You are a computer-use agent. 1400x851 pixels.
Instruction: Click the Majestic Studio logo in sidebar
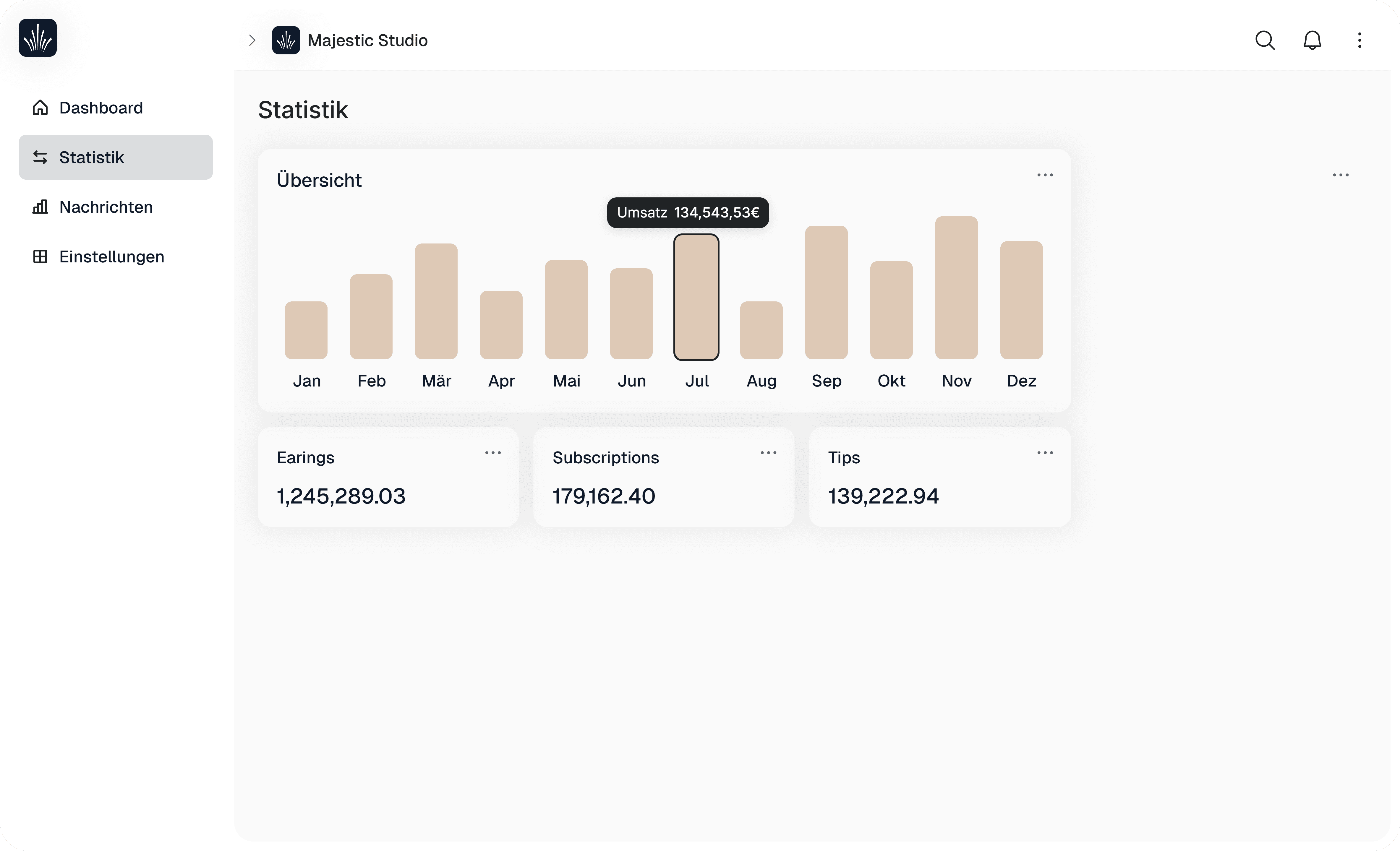click(38, 38)
